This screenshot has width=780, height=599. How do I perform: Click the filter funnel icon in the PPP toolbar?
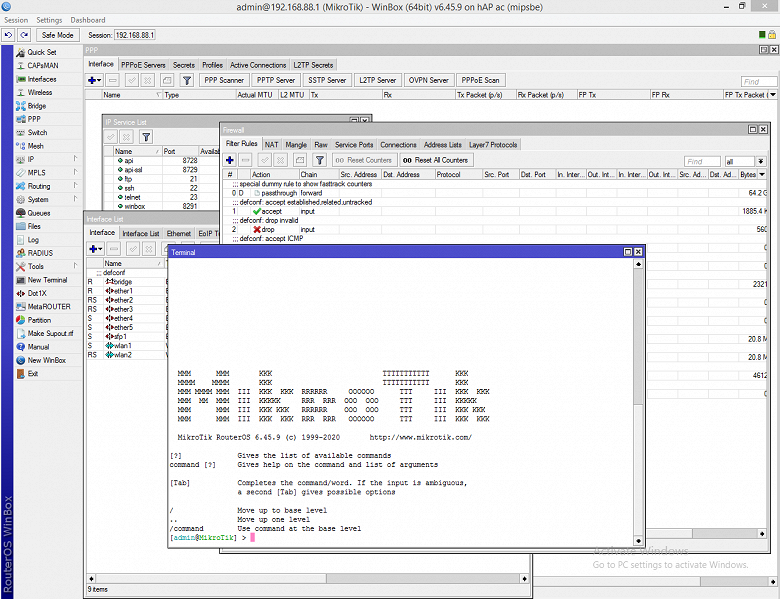(x=186, y=80)
